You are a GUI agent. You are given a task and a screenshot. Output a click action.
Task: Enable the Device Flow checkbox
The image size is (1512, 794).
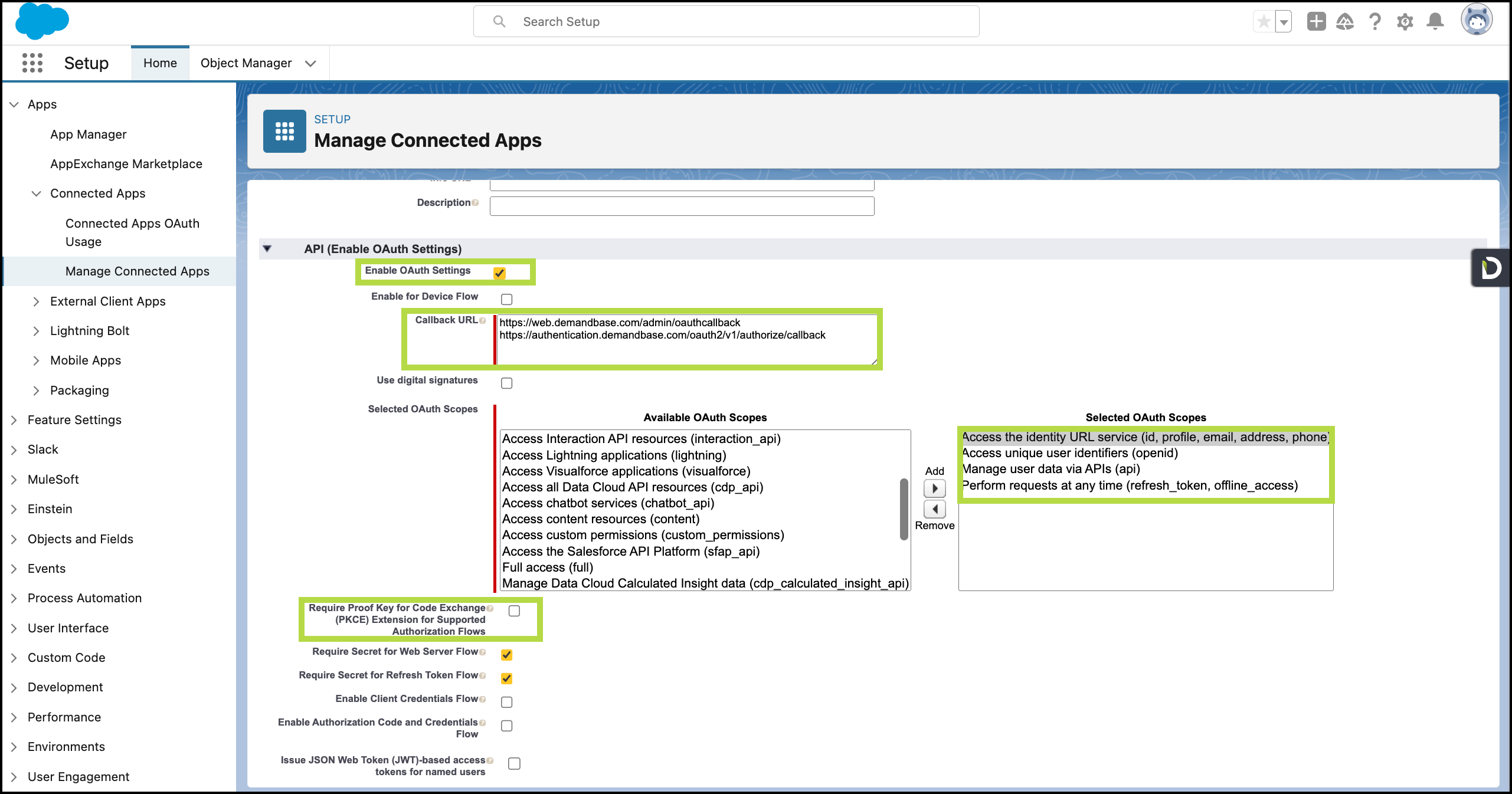pos(506,299)
